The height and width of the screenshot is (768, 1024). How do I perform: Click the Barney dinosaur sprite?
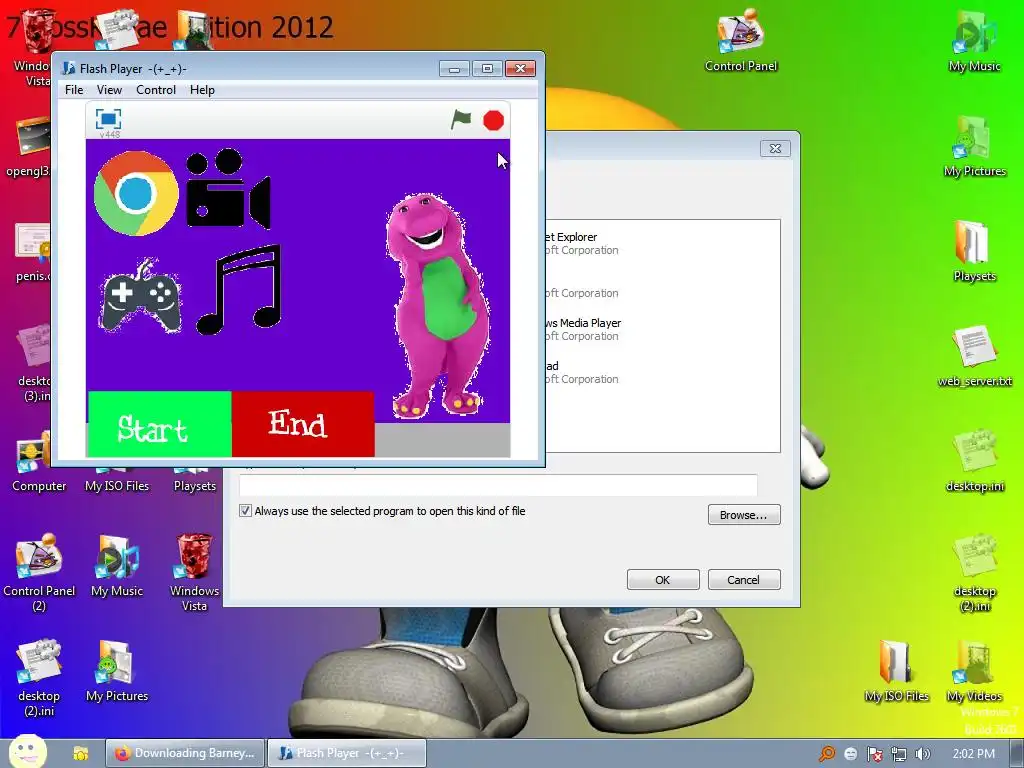coord(438,306)
